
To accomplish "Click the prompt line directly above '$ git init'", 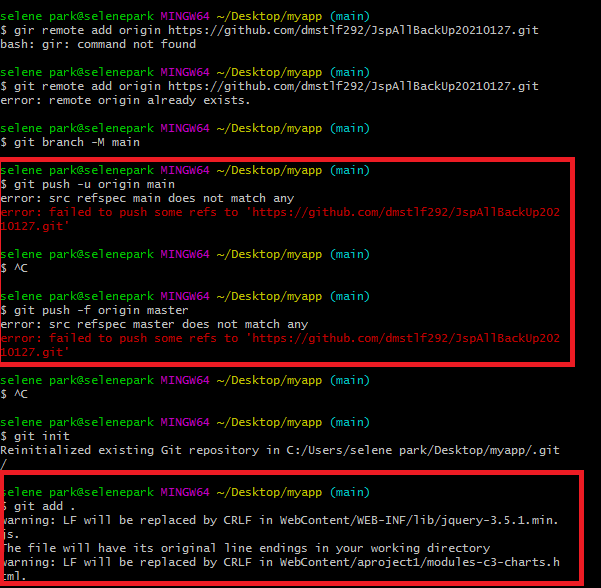I will pos(185,422).
